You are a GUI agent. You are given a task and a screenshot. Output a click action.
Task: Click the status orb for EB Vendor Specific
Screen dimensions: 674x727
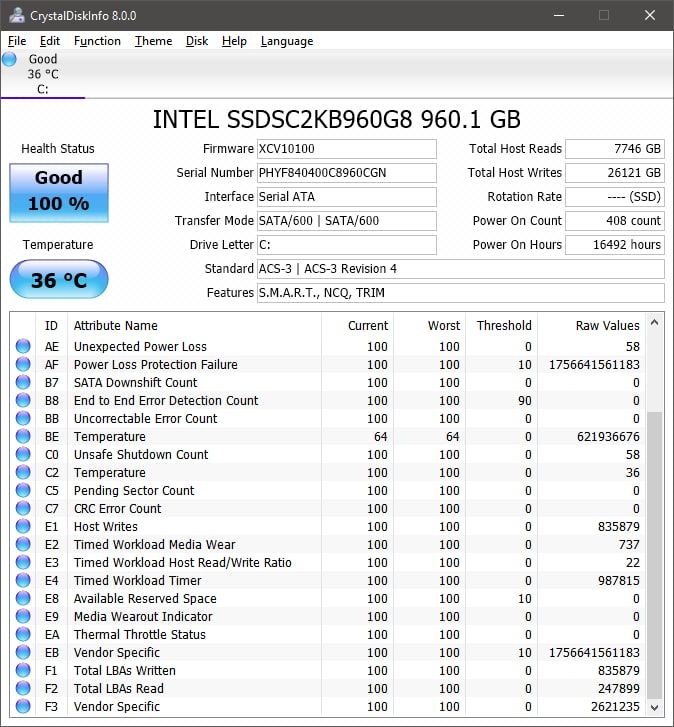pyautogui.click(x=23, y=652)
